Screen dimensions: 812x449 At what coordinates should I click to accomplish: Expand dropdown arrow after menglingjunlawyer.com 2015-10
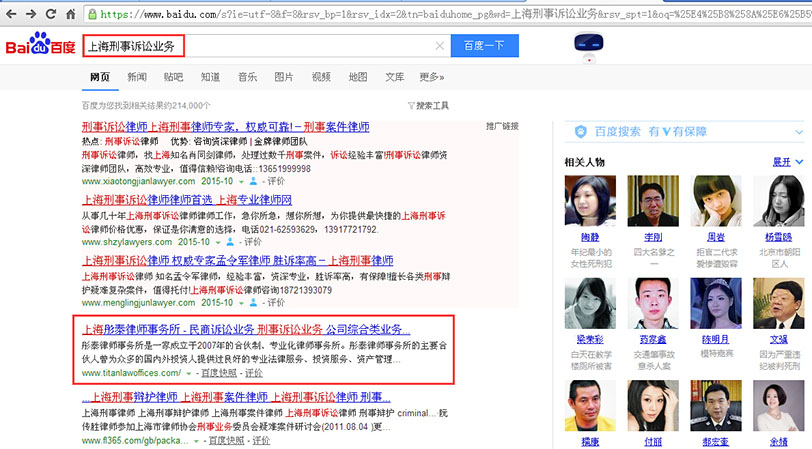coord(241,303)
